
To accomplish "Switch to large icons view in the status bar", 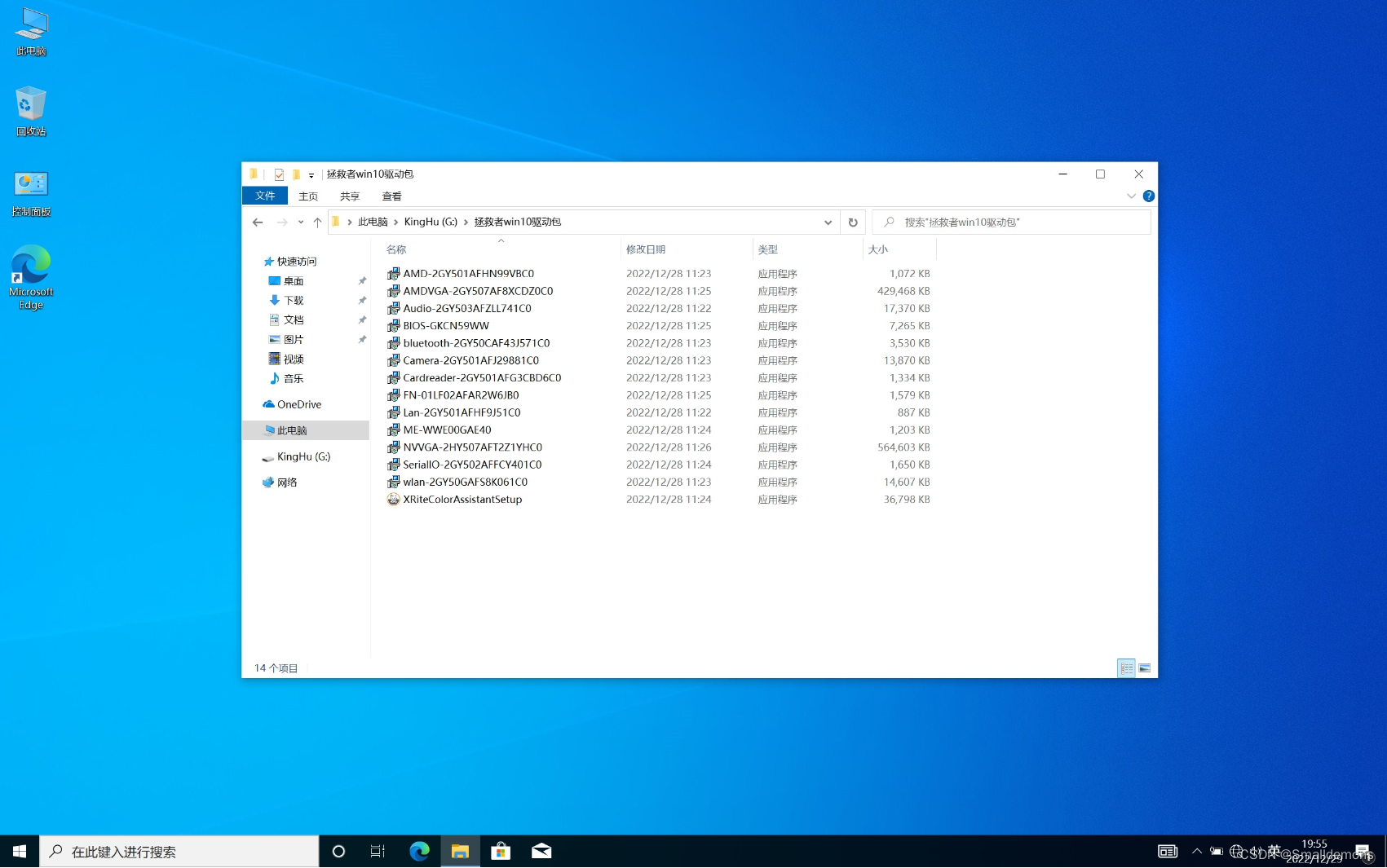I will click(x=1145, y=668).
